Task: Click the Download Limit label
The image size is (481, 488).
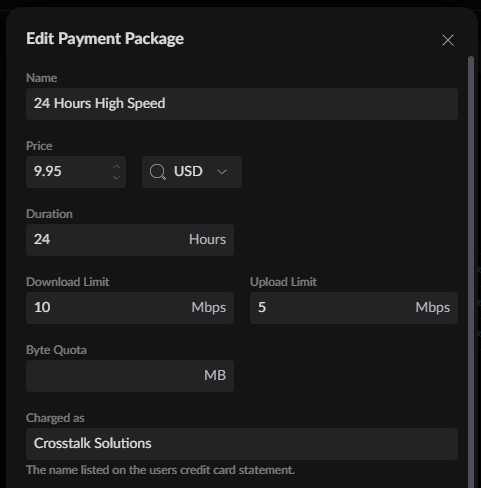Action: 68,282
